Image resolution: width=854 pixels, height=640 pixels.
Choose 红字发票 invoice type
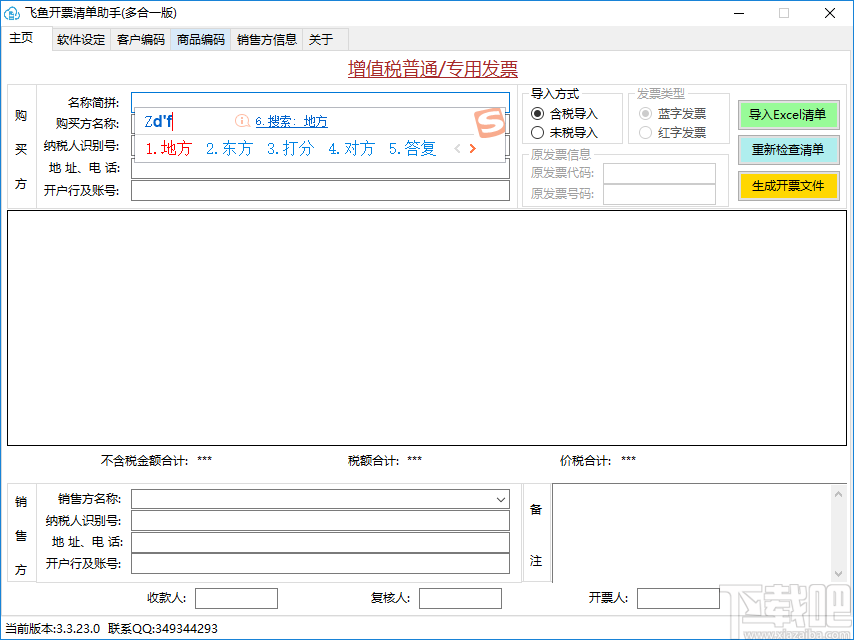pos(673,132)
